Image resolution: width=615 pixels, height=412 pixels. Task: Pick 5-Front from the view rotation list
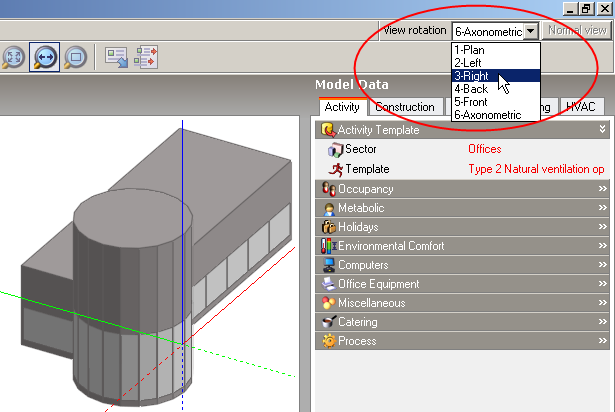point(474,101)
